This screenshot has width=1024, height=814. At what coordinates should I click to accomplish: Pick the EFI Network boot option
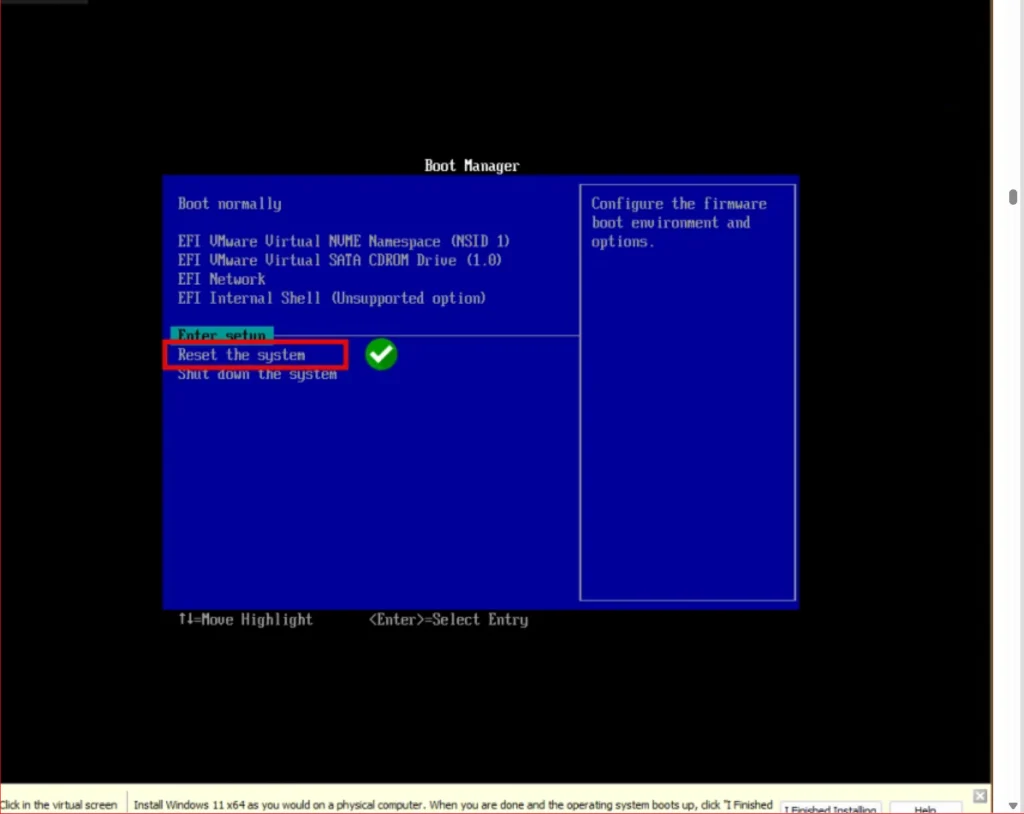pyautogui.click(x=221, y=279)
